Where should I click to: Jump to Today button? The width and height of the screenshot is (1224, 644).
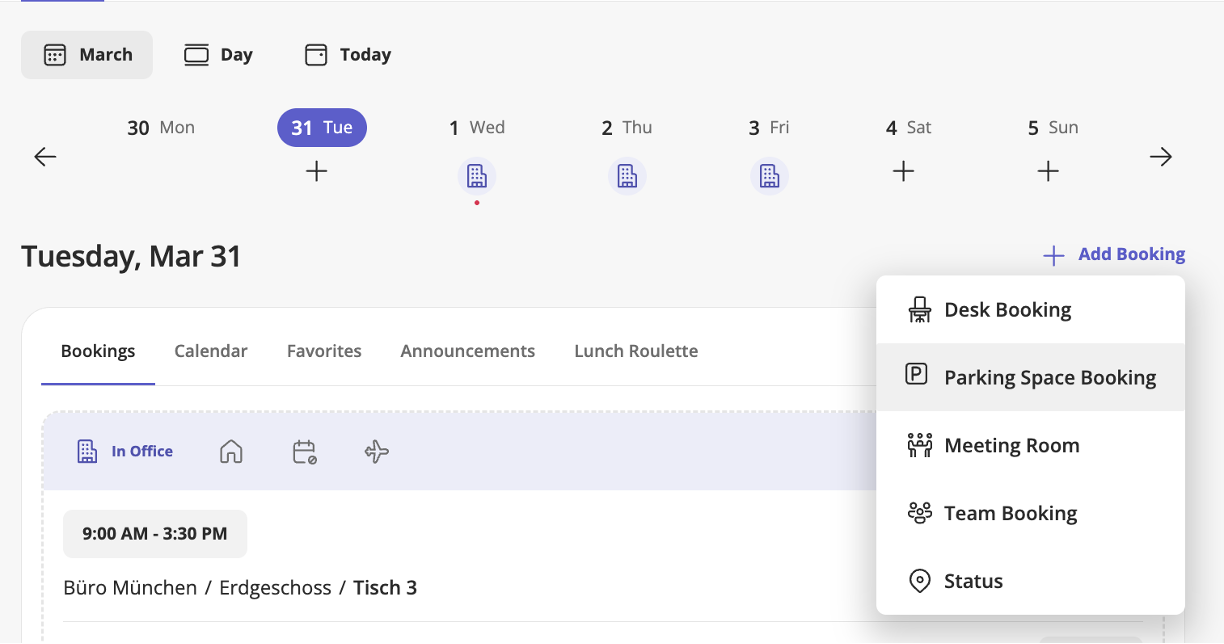pos(347,55)
